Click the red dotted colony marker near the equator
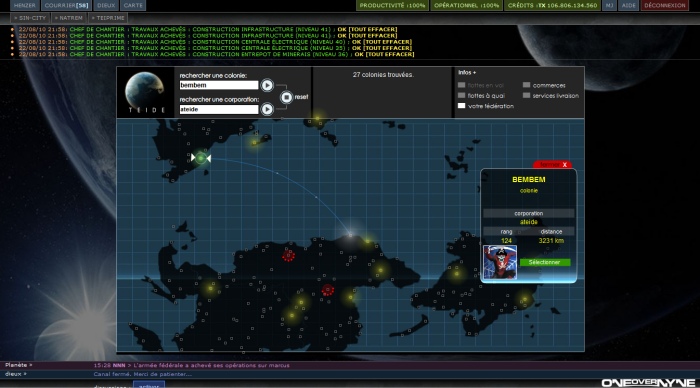700x388 pixels. tap(328, 290)
